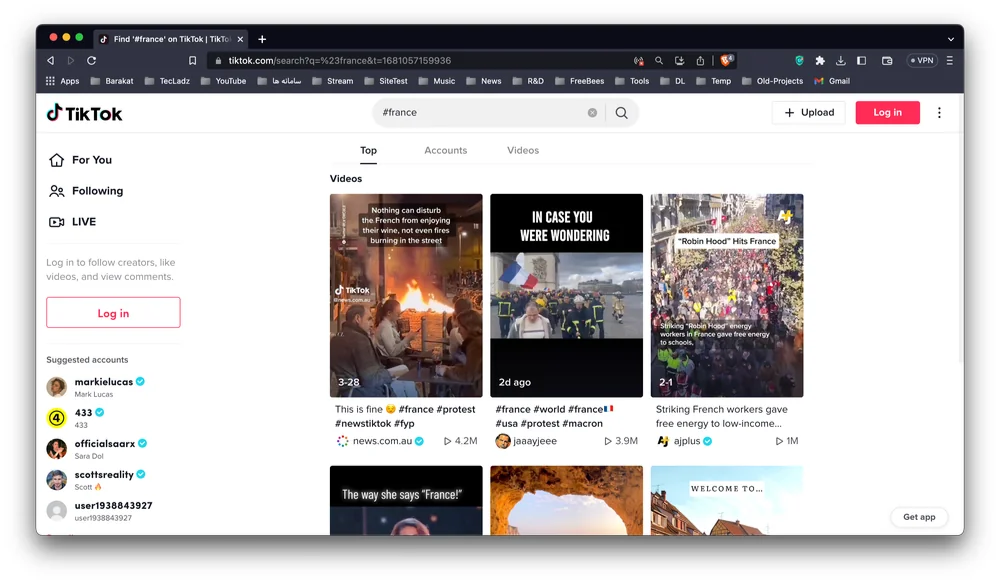Click the TikTok logo to go home

pos(84,113)
